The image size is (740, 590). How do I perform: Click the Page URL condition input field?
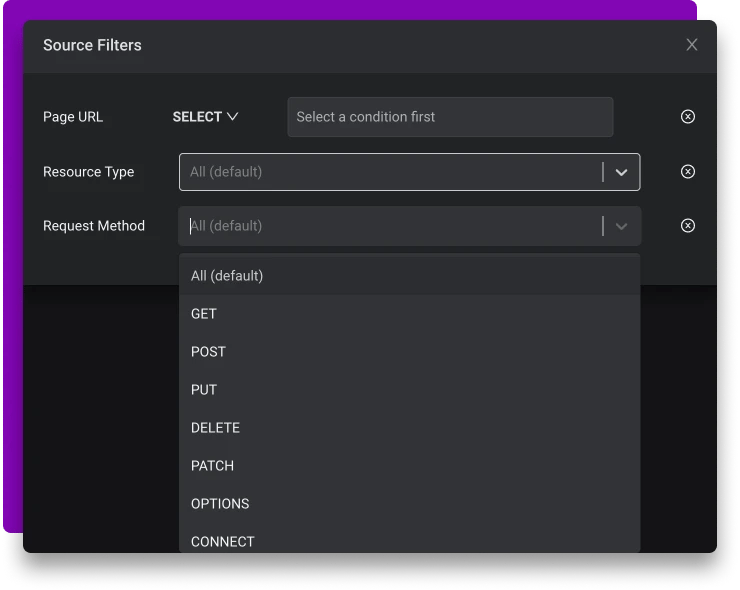[x=450, y=117]
